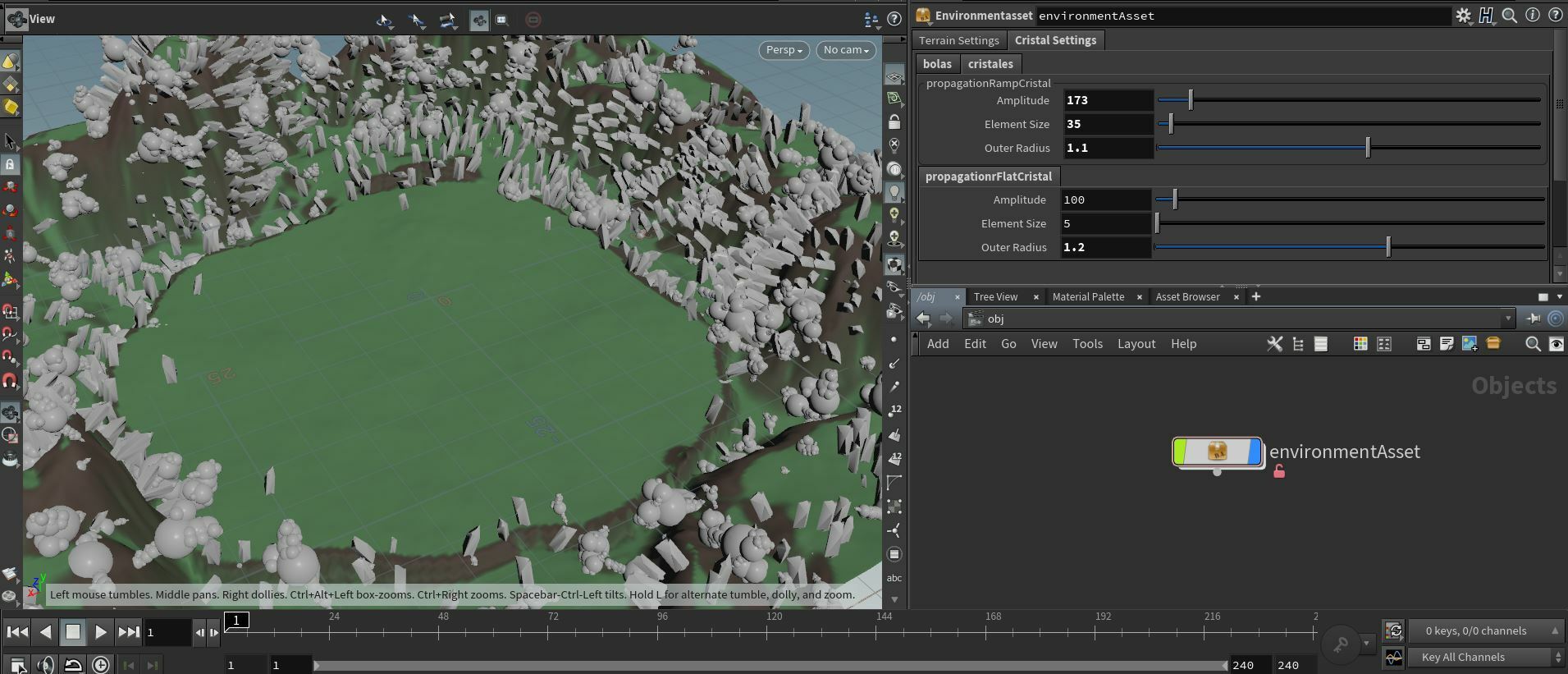Viewport: 1568px width, 674px height.
Task: Click the find-node magnifier in network editor
Action: 1532,344
